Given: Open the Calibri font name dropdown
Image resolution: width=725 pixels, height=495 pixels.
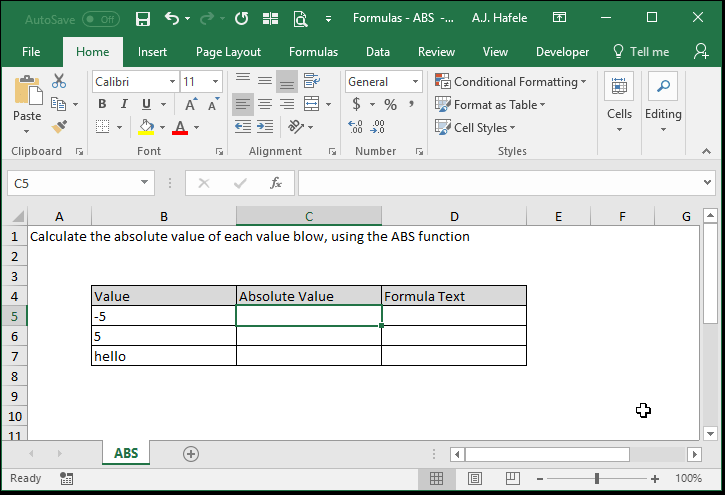Looking at the screenshot, I should tap(172, 82).
